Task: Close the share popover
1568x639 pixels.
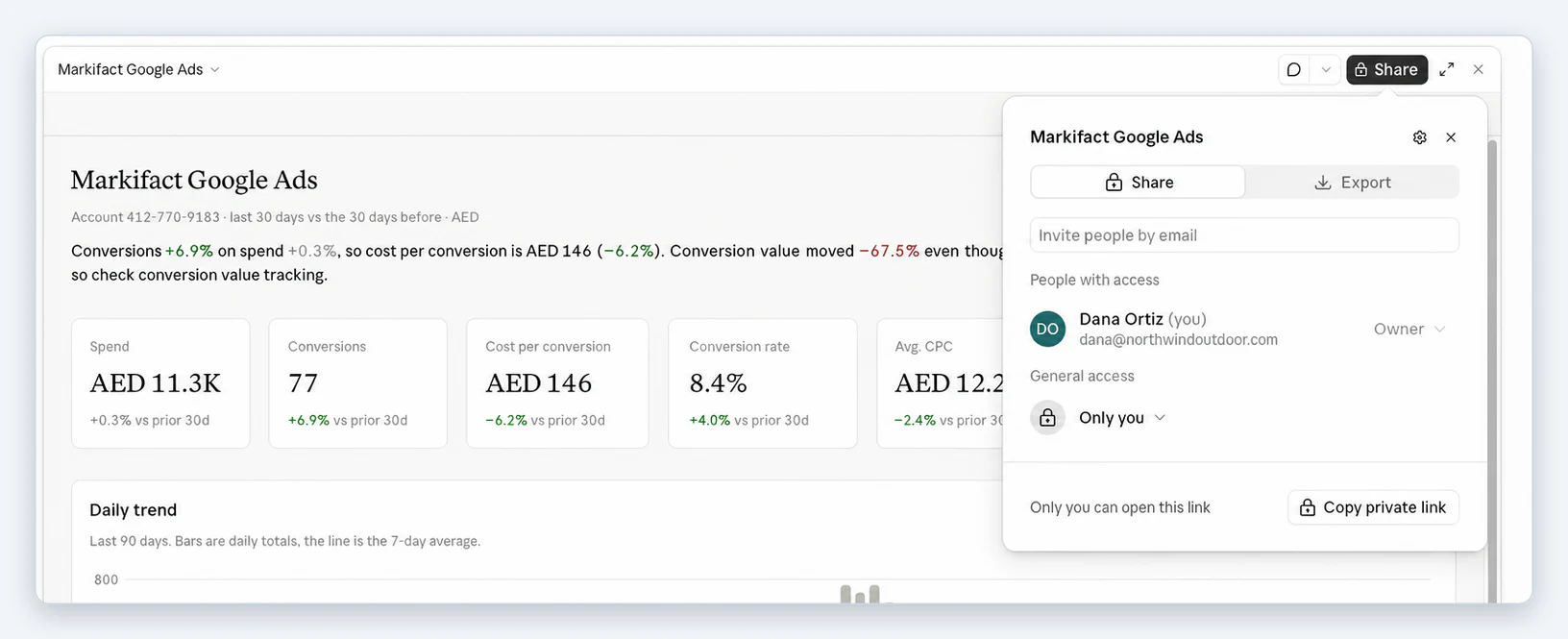Action: 1451,137
